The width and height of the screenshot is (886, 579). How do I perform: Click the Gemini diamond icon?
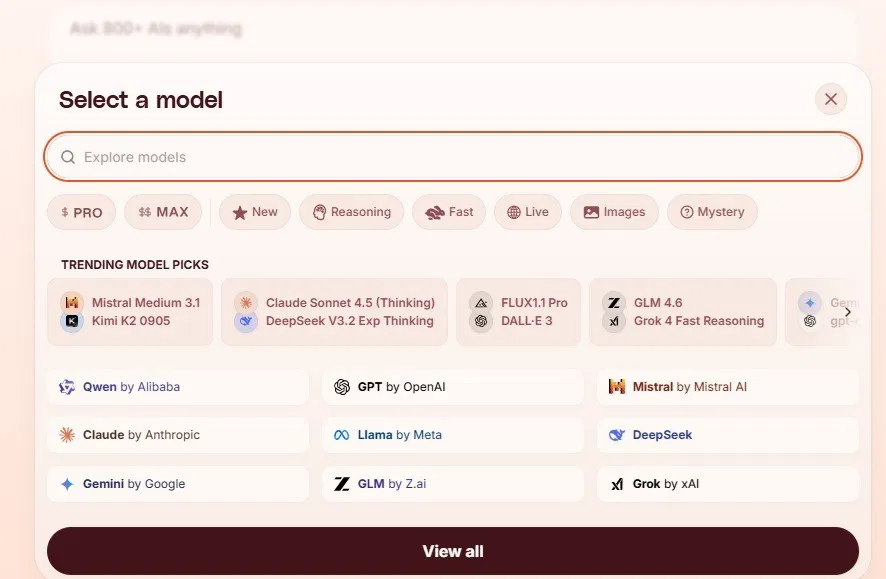[65, 484]
